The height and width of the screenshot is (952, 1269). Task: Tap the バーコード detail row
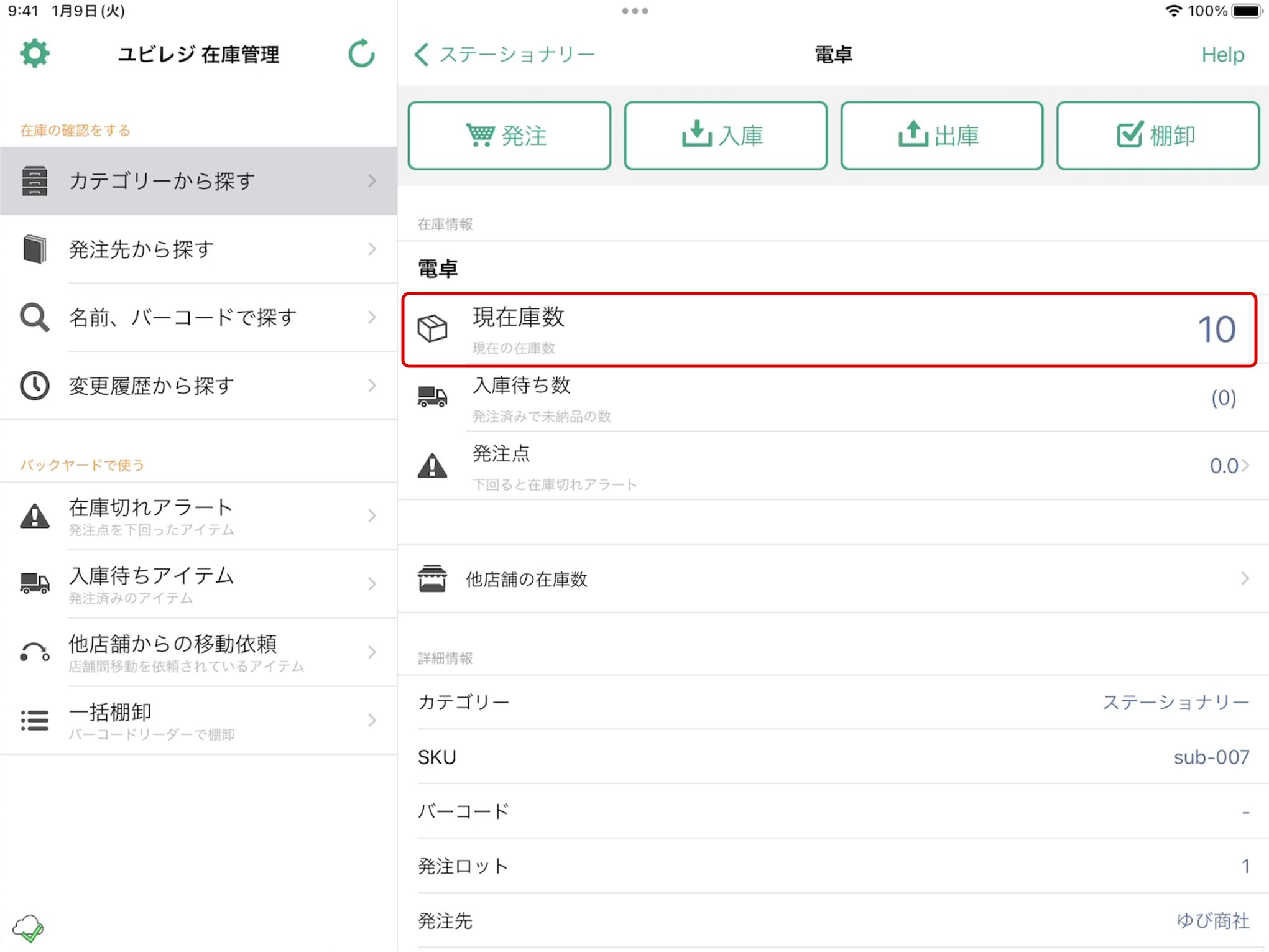pos(834,811)
